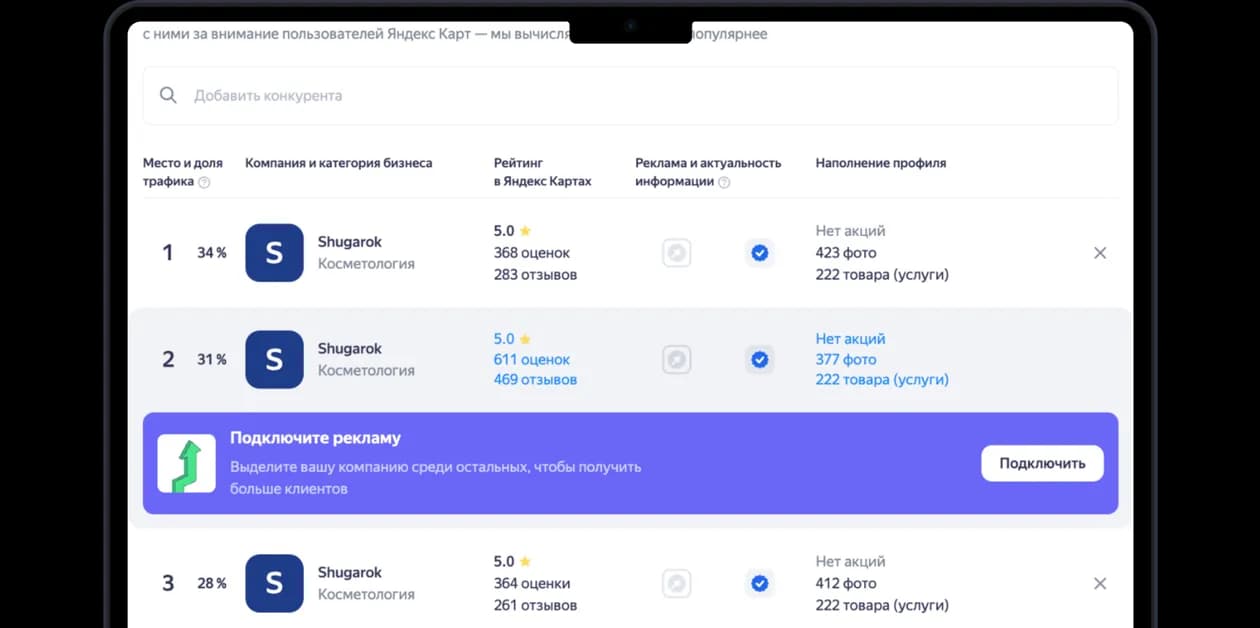The image size is (1260, 628).
Task: Click 'Shugarok' name in row 3
Action: 350,573
